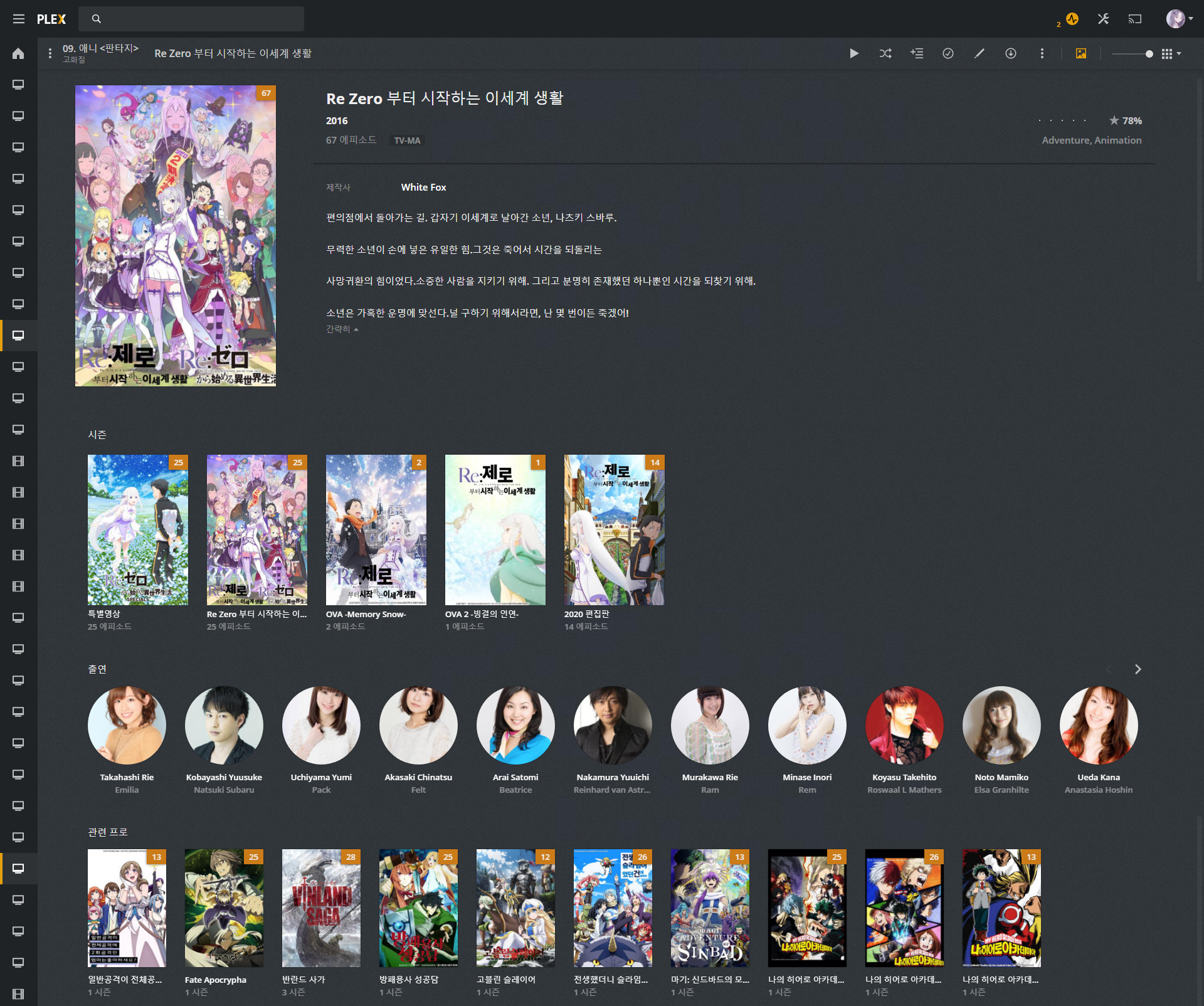This screenshot has width=1204, height=1006.
Task: Open the hamburger navigation menu
Action: pos(19,19)
